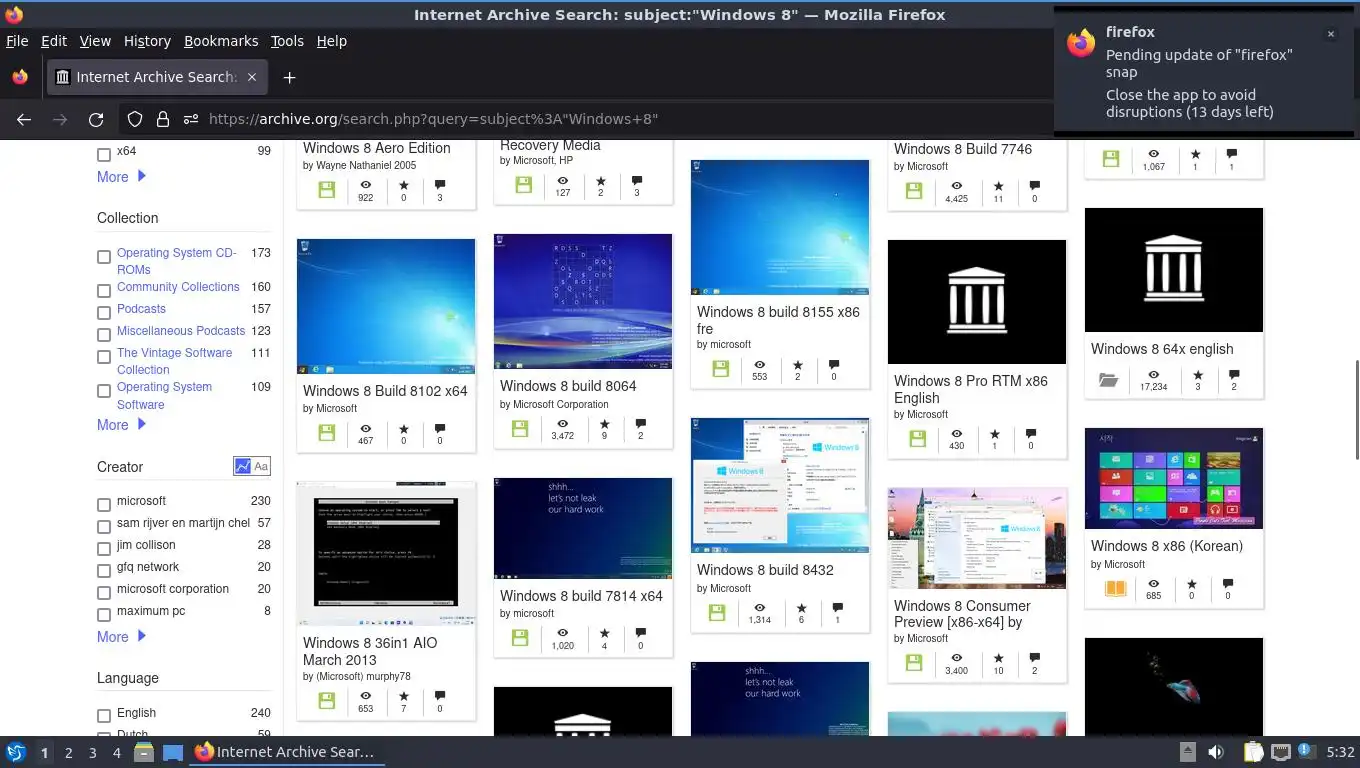Open the Windows 8 x86 (Korean) Start screen thumbnail
The width and height of the screenshot is (1360, 768).
pyautogui.click(x=1174, y=478)
